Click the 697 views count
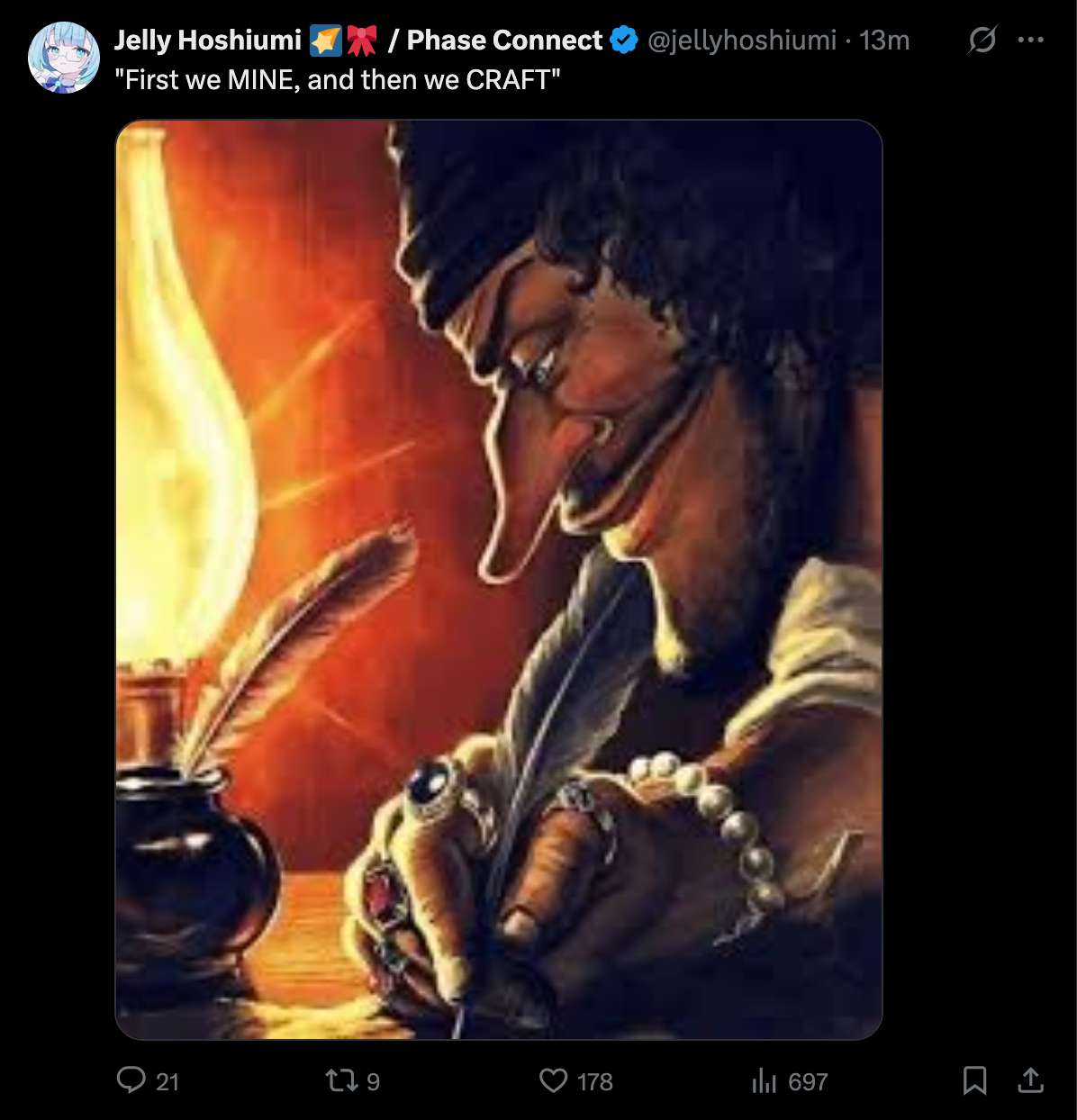 tap(808, 1081)
